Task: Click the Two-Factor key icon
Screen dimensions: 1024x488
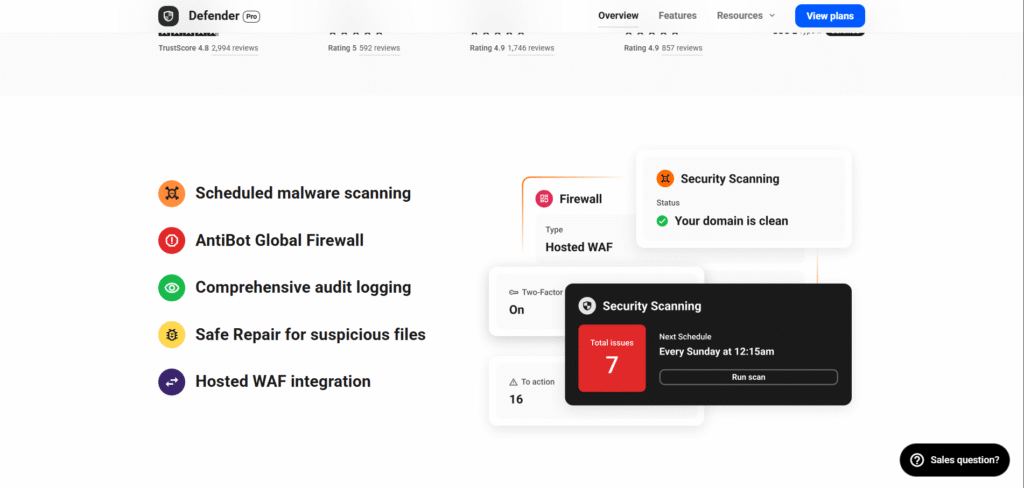Action: (514, 293)
